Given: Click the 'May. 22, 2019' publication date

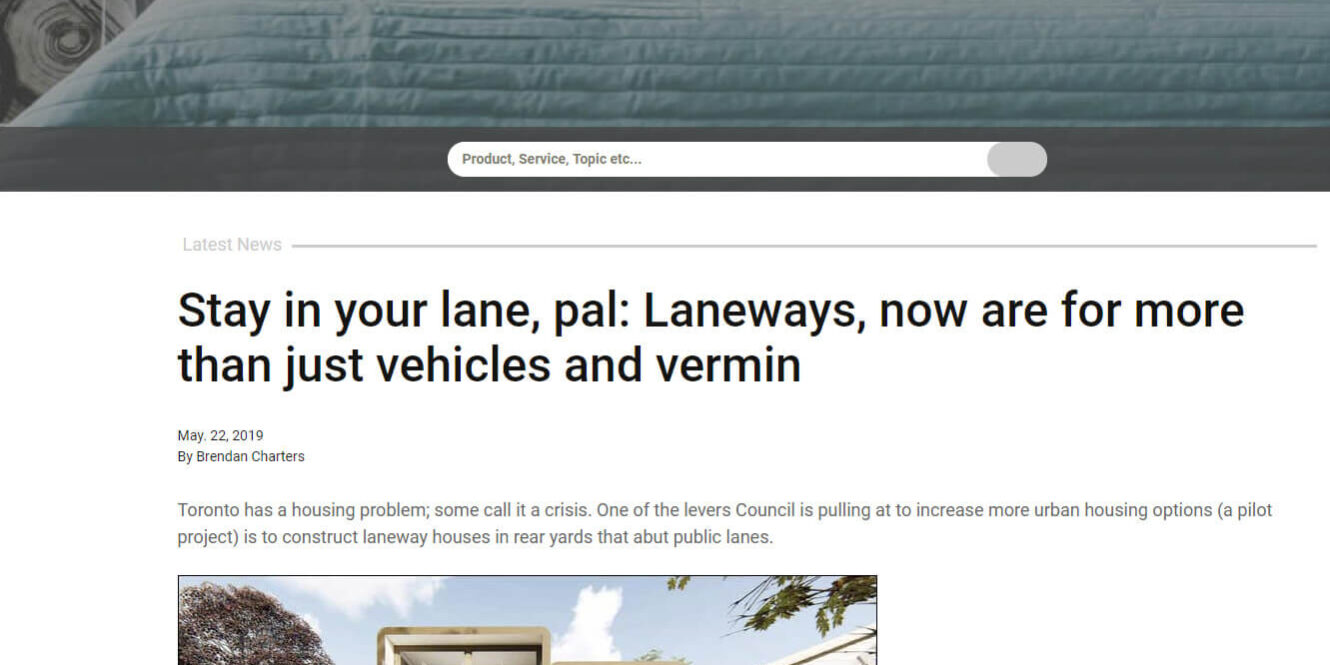Looking at the screenshot, I should point(220,436).
